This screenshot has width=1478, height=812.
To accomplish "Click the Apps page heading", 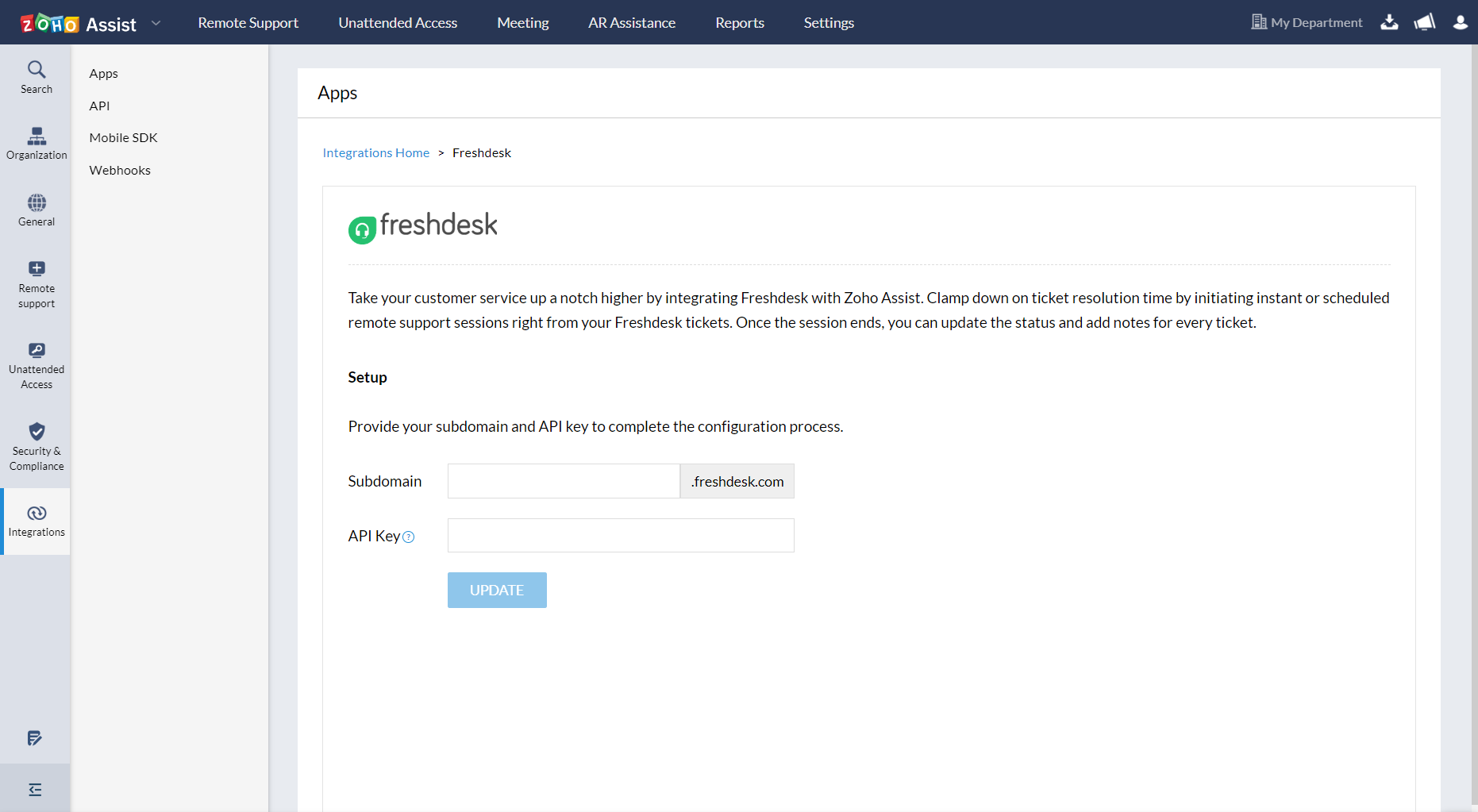I will tap(337, 94).
